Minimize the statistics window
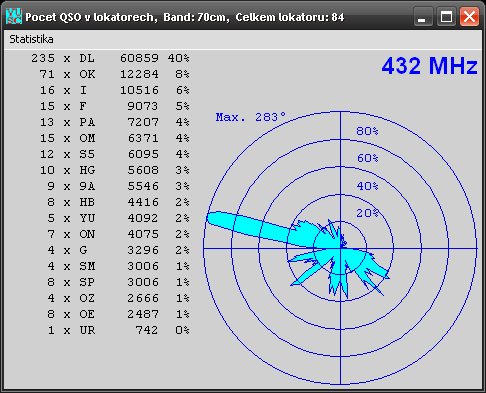Image resolution: width=486 pixels, height=393 pixels. click(423, 17)
